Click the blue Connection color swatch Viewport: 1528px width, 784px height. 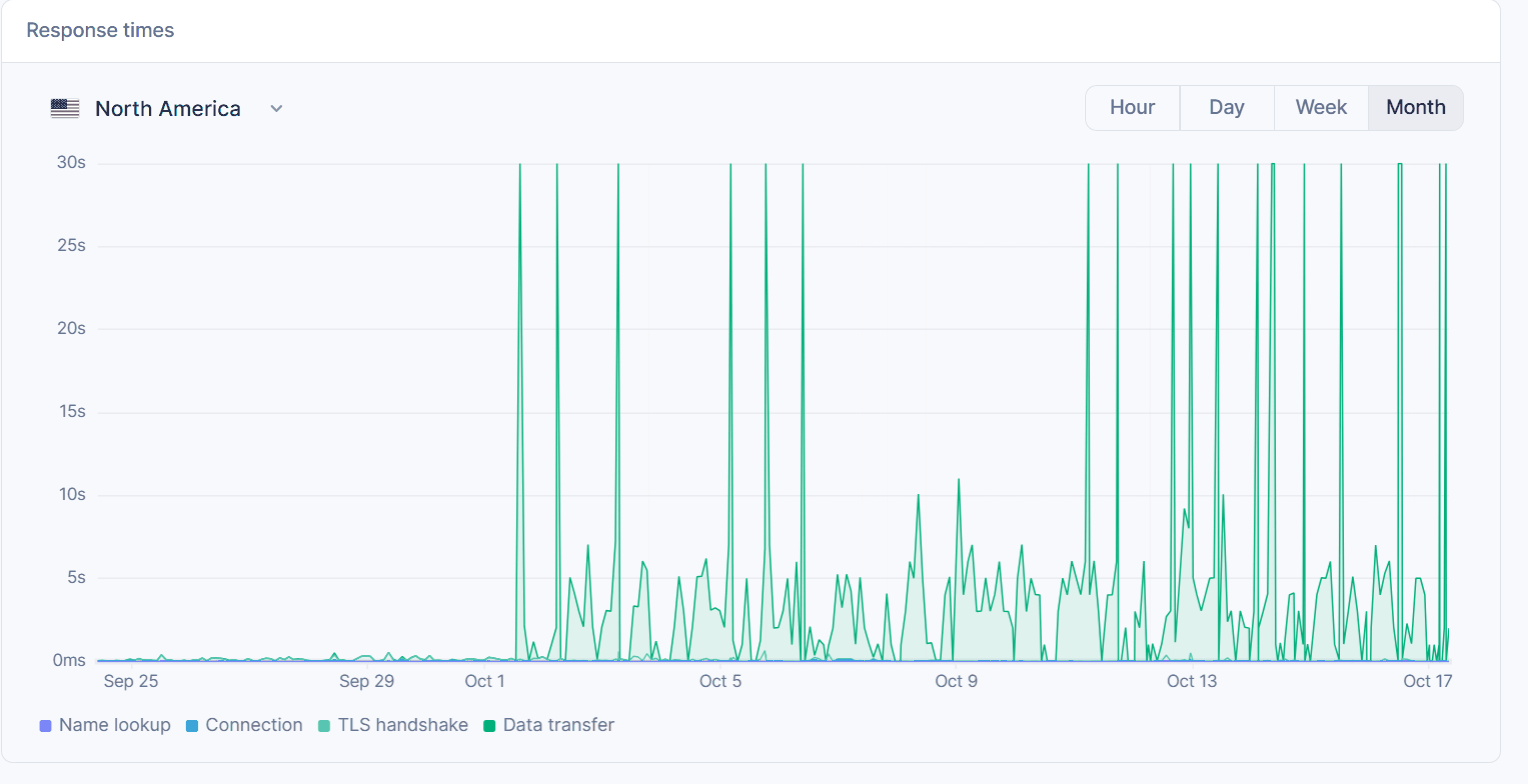[192, 726]
